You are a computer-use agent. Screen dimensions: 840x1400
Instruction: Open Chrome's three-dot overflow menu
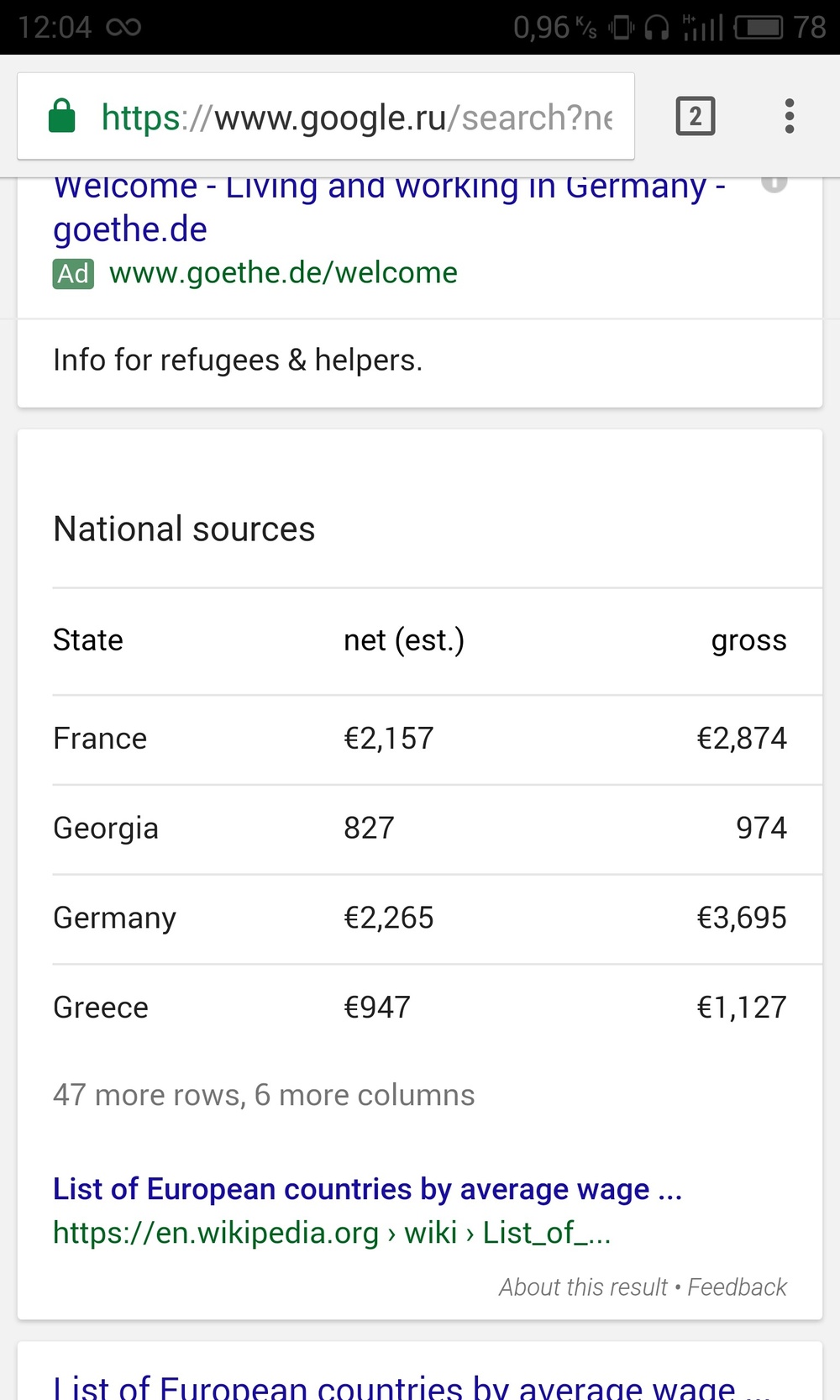pos(789,116)
